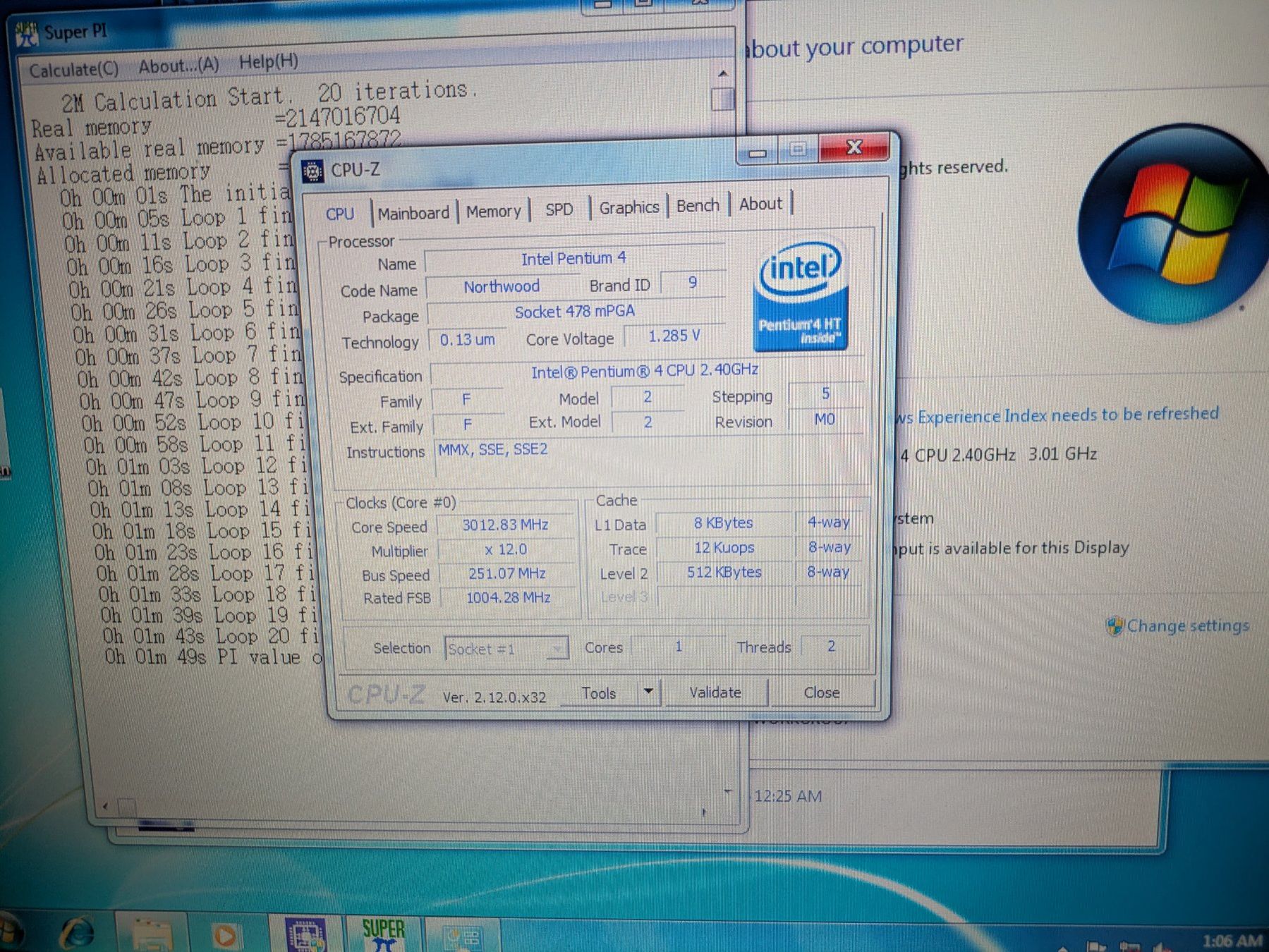Screen dimensions: 1269x952
Task: Click the Super PI title bar icon
Action: [27, 34]
